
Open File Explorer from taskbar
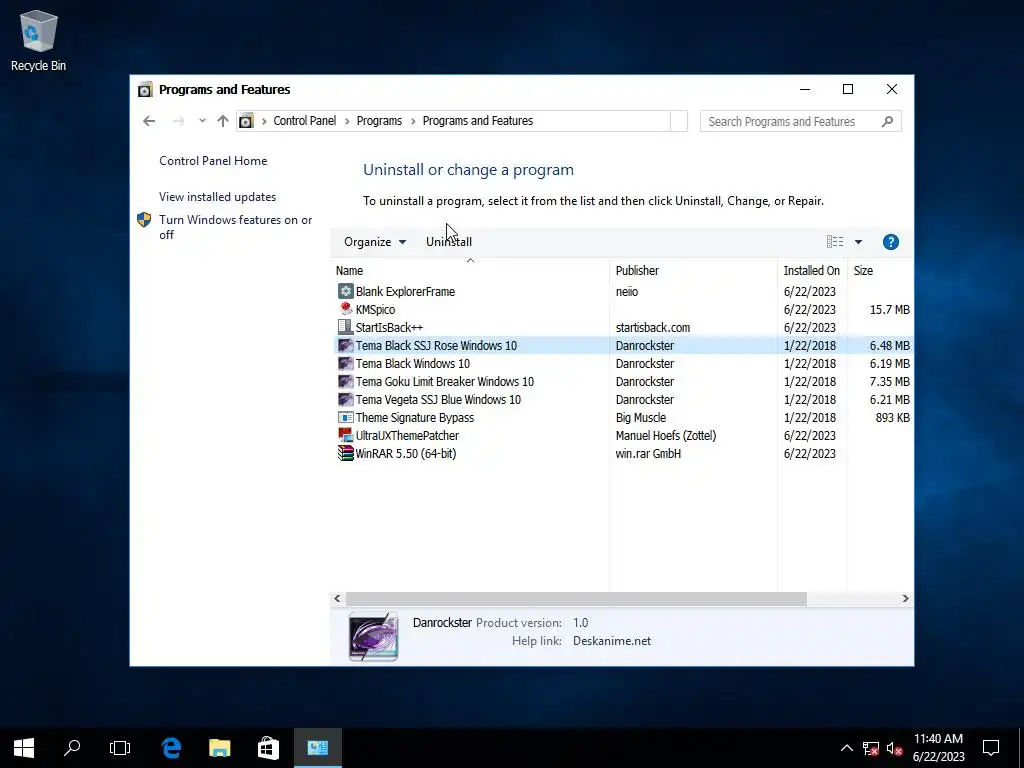tap(219, 748)
